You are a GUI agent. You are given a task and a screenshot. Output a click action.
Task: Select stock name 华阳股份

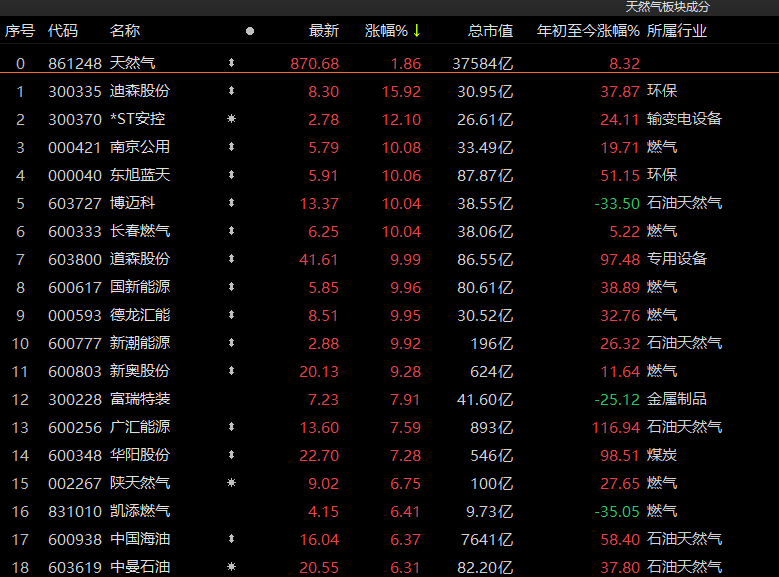140,455
